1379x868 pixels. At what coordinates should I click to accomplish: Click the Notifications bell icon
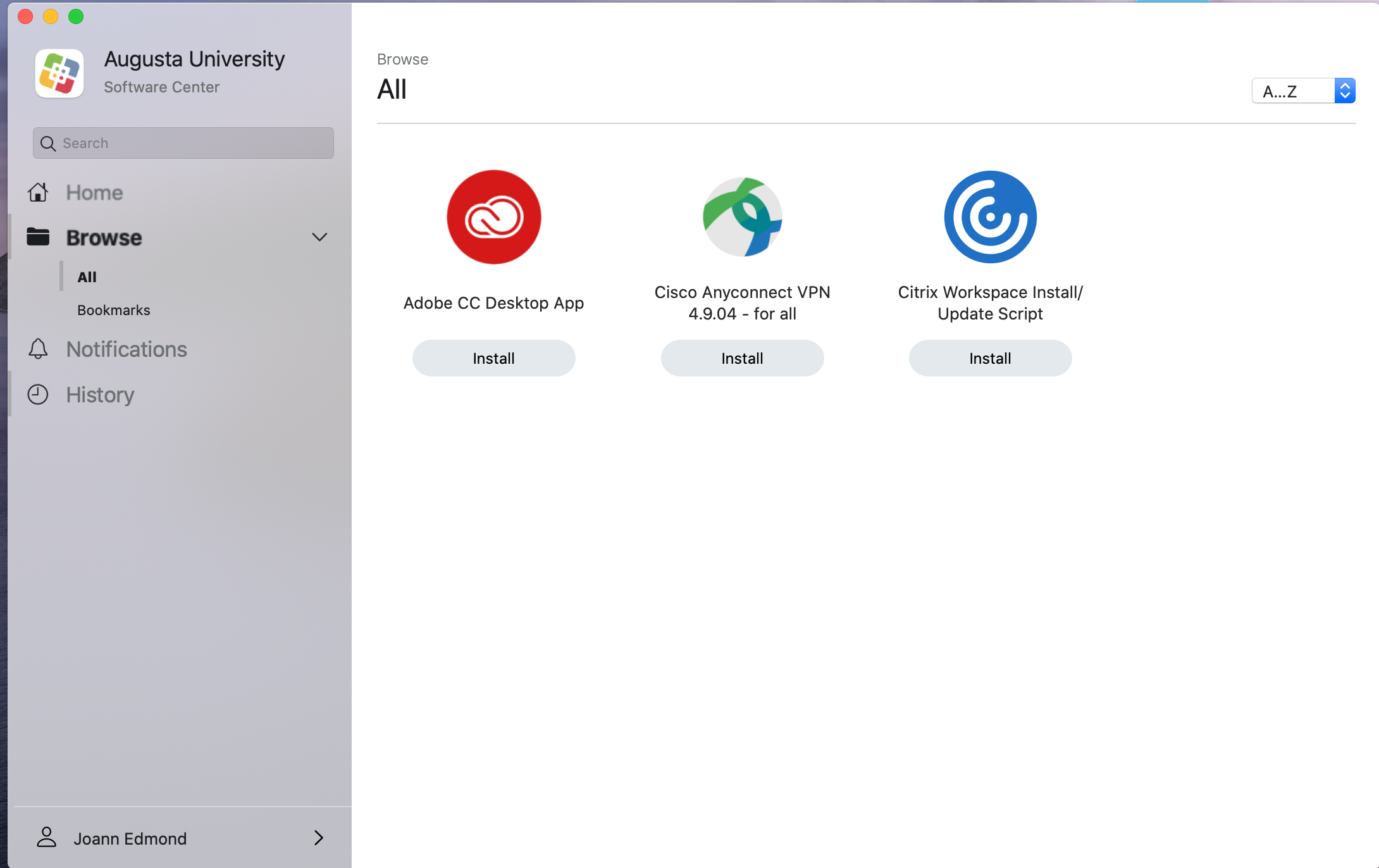pos(38,349)
